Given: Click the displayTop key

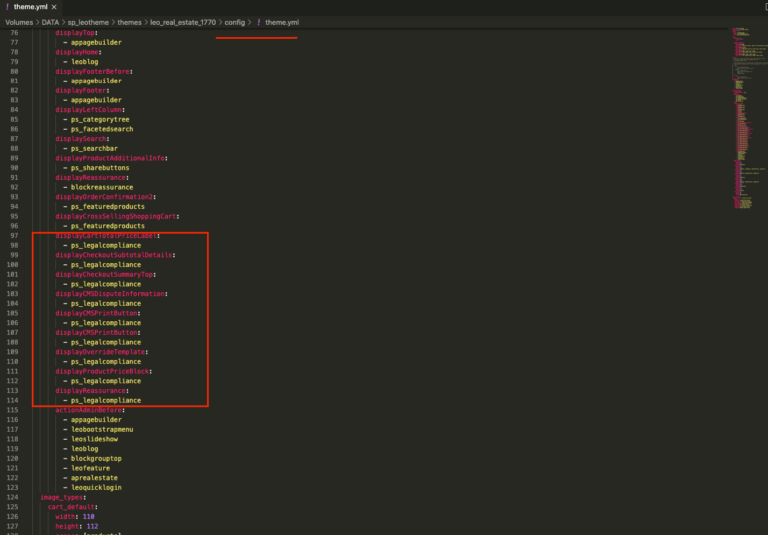Looking at the screenshot, I should [x=75, y=33].
